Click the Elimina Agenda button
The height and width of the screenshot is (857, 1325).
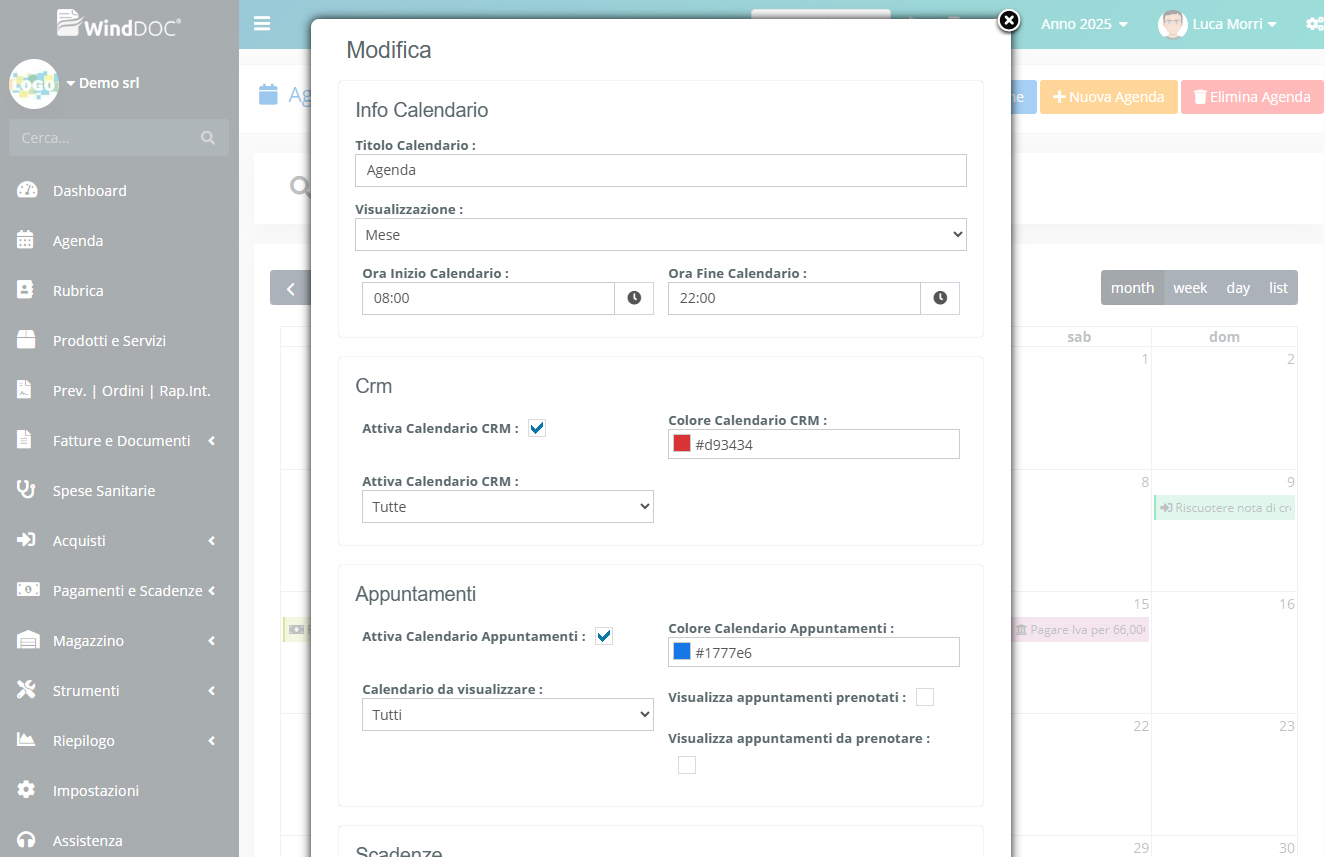[1251, 97]
